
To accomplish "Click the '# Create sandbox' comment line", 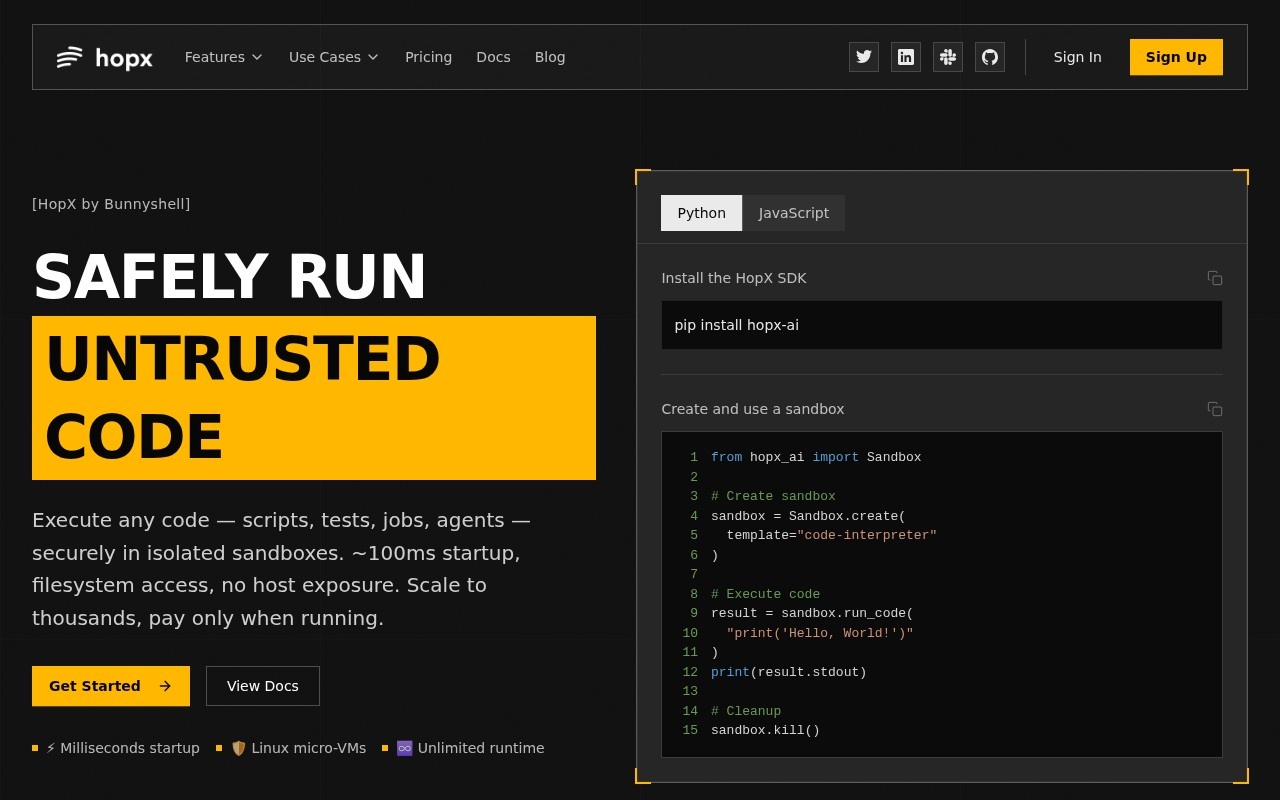I will coord(773,496).
